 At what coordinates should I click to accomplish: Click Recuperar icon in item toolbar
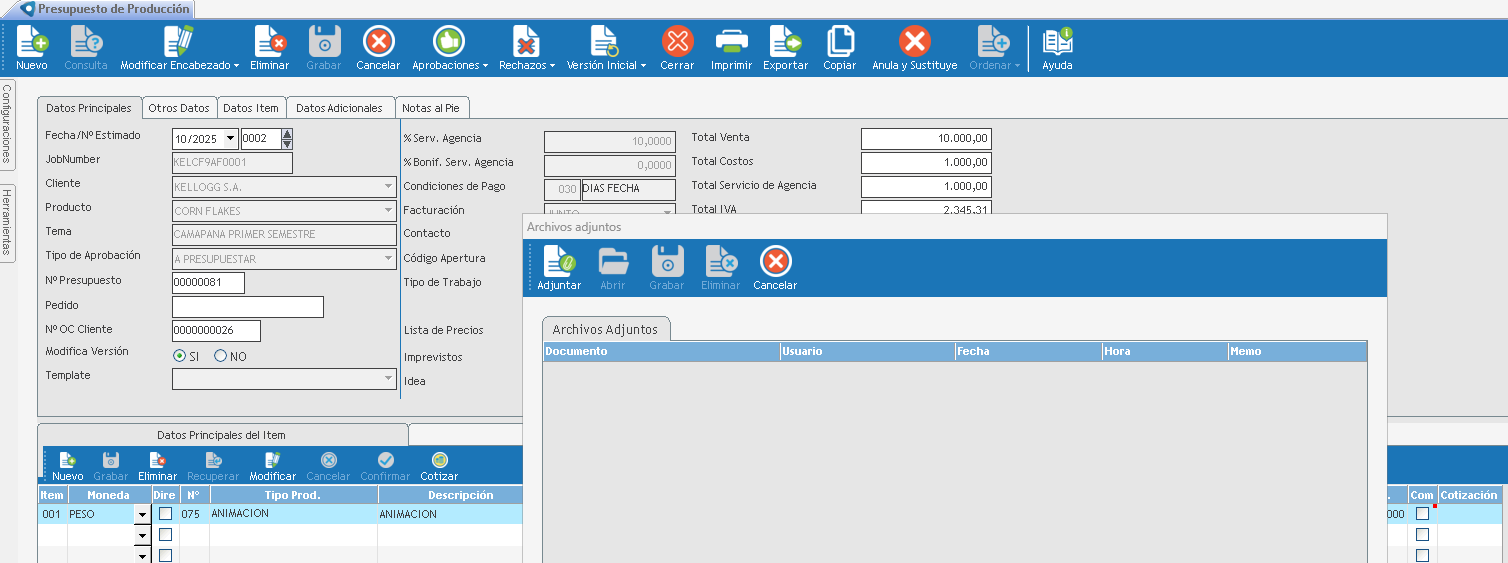[213, 466]
